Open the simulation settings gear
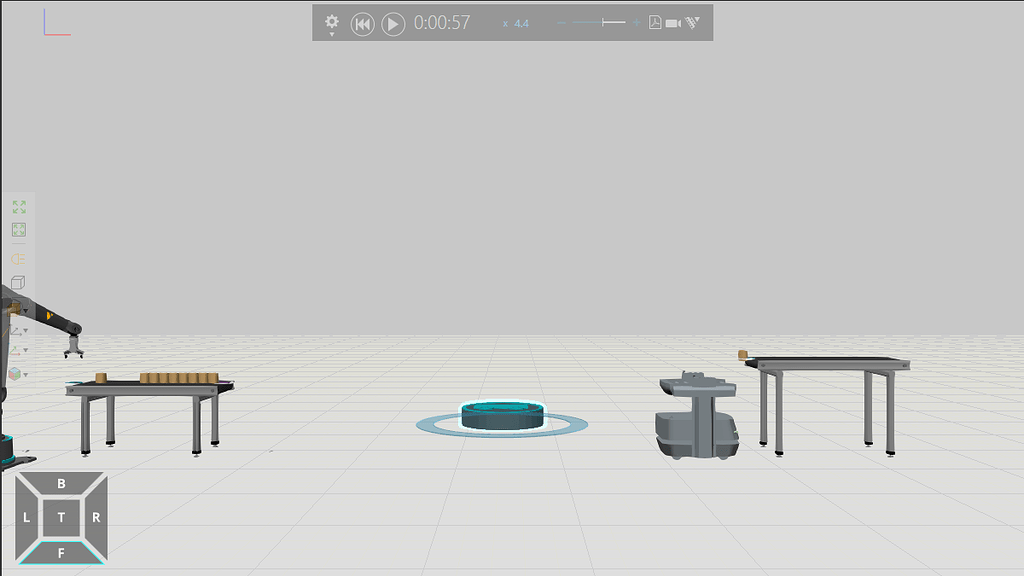The height and width of the screenshot is (576, 1024). [x=332, y=22]
